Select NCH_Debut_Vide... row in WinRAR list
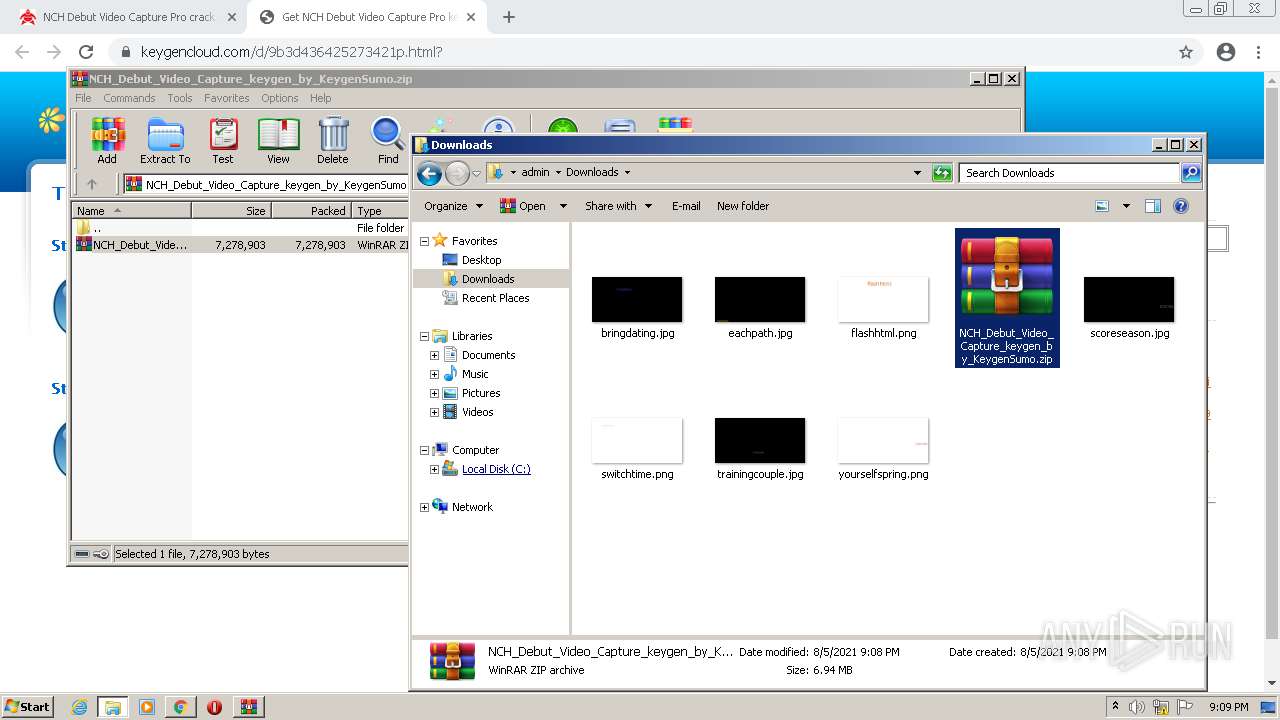Viewport: 1280px width, 720px height. point(240,244)
